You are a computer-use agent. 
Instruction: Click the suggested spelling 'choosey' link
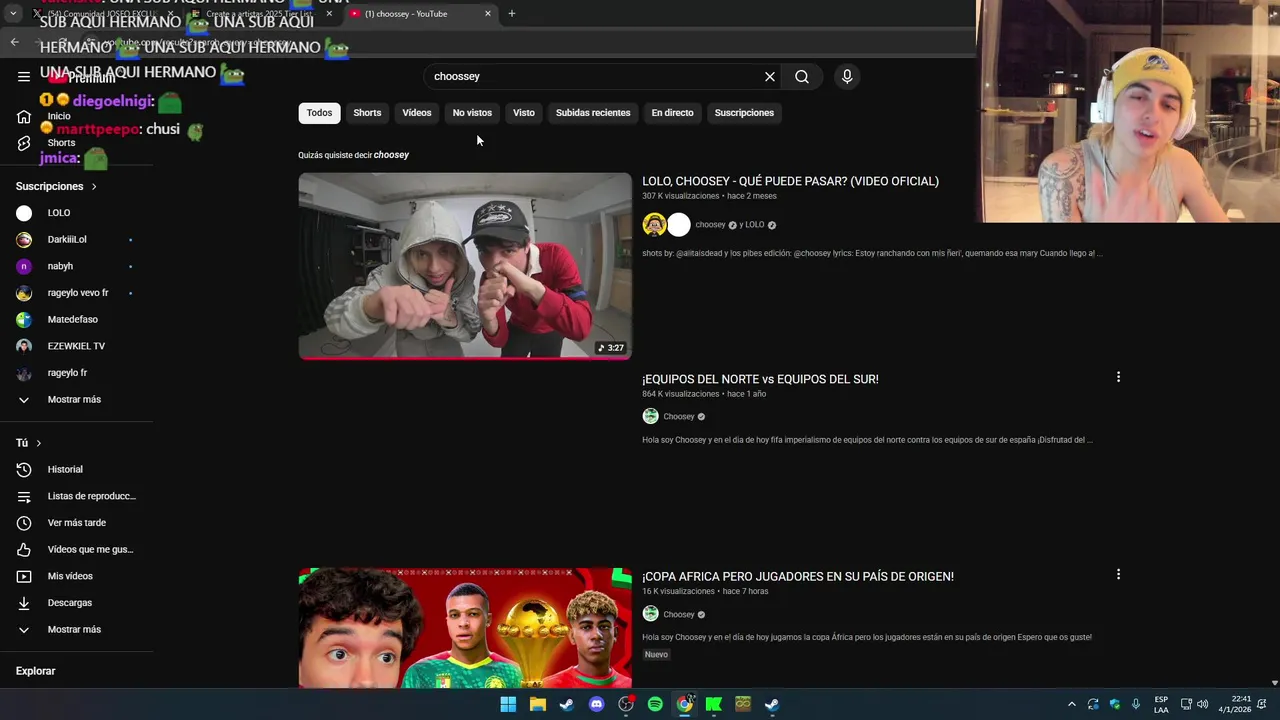[391, 155]
